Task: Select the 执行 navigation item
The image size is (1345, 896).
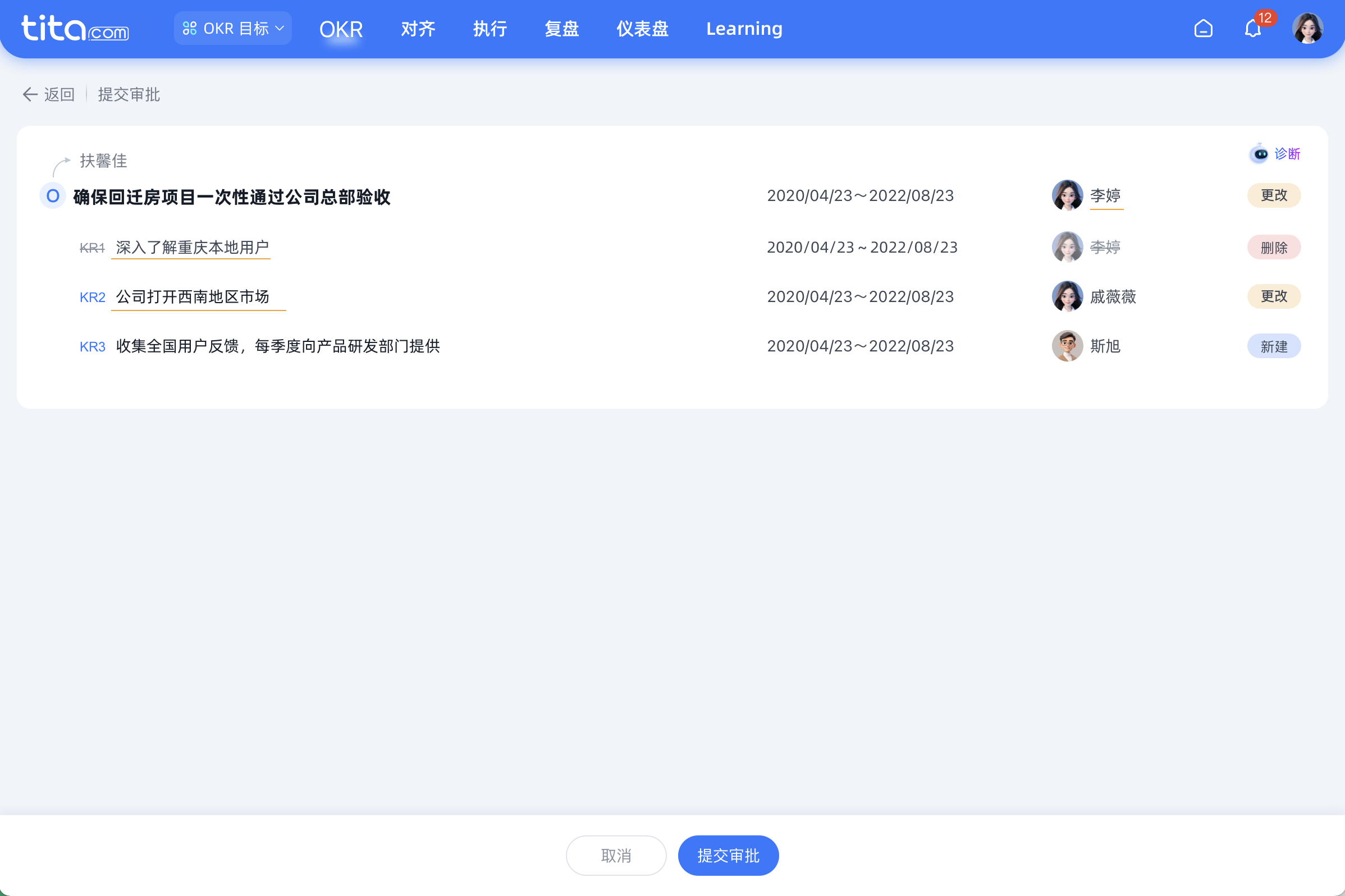Action: tap(489, 28)
